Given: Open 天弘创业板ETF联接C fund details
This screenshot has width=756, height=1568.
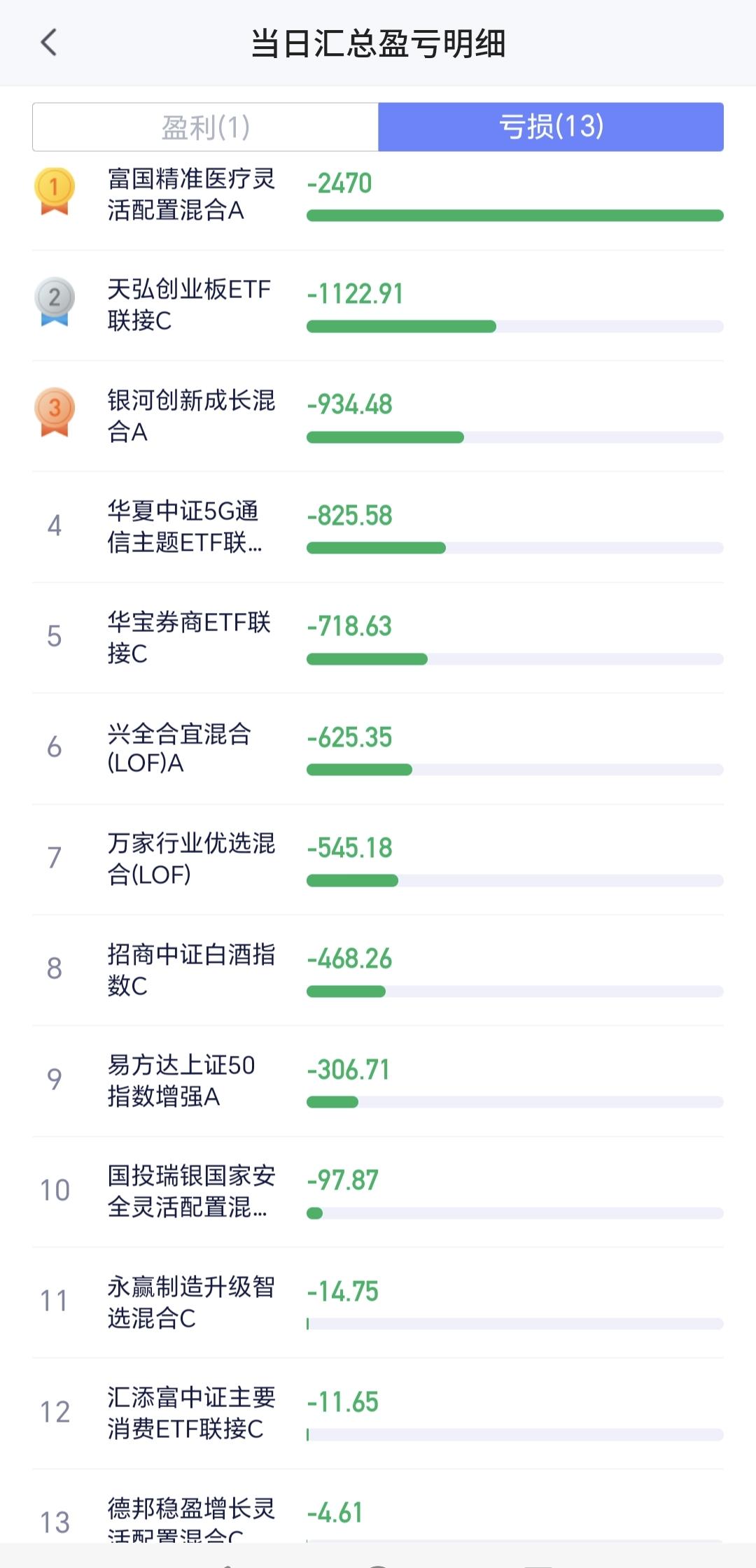Looking at the screenshot, I should (x=188, y=305).
